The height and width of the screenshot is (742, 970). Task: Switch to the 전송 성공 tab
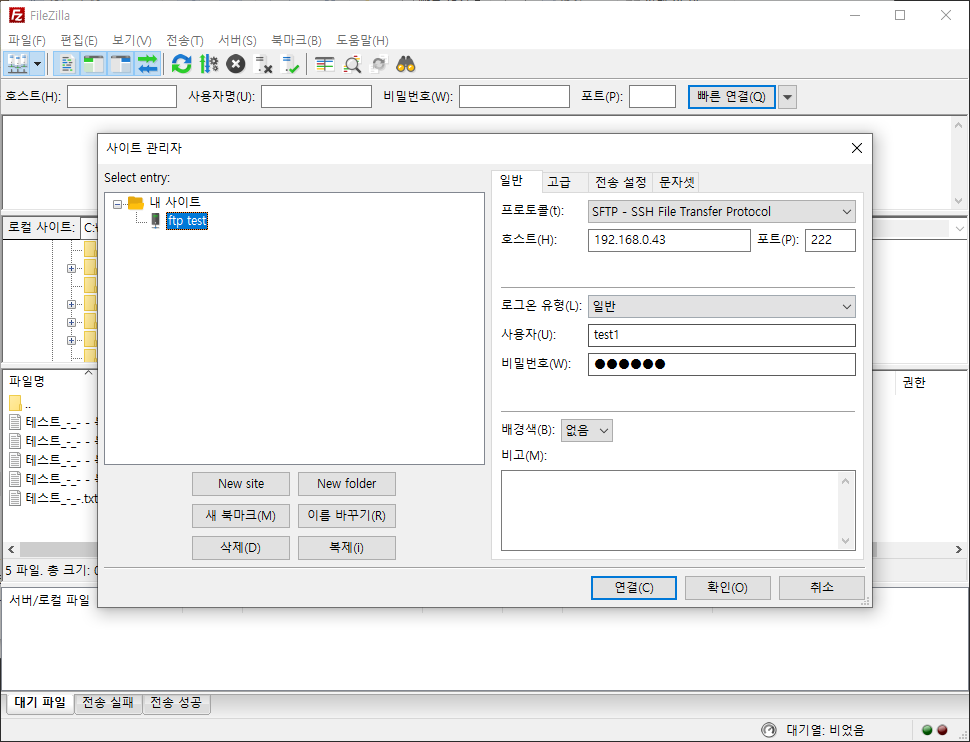coord(176,703)
